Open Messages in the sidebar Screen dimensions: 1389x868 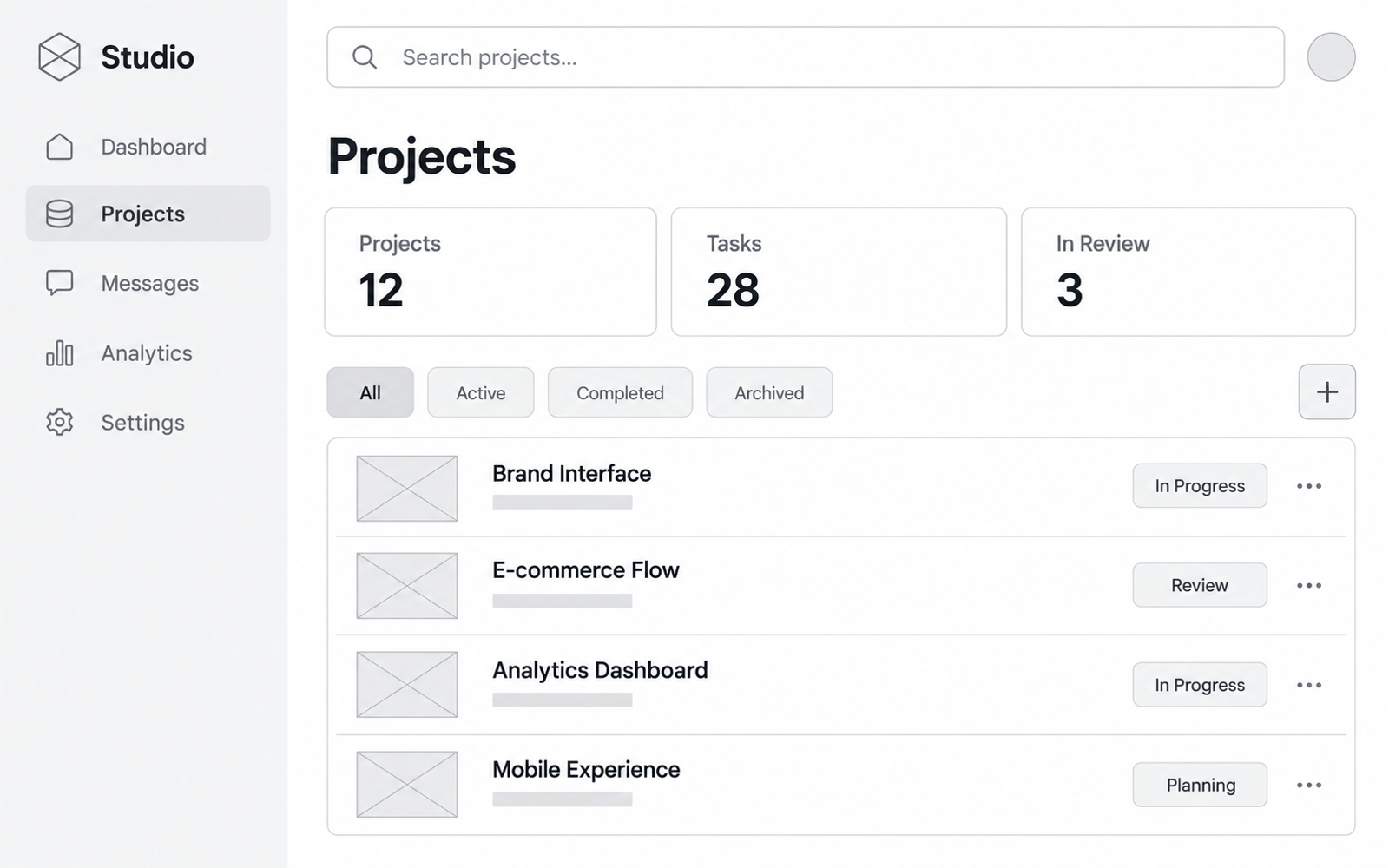coord(150,283)
